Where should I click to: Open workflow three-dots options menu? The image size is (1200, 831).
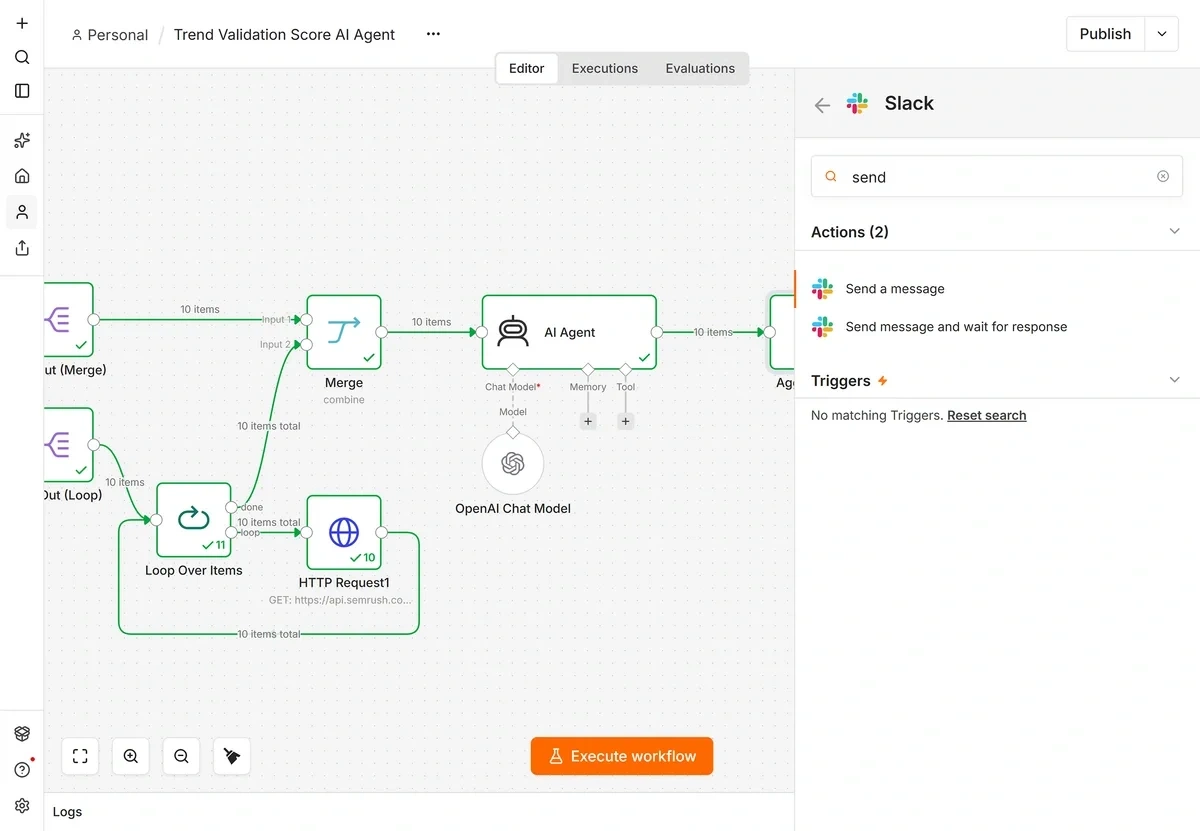433,34
